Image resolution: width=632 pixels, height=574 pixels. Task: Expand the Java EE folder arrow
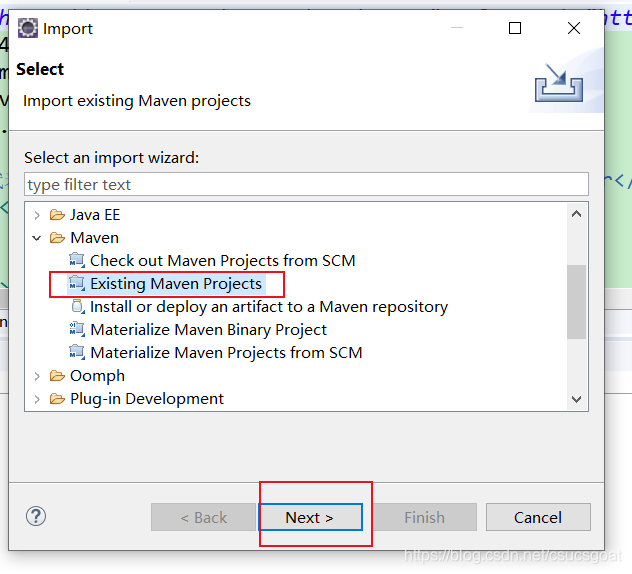click(37, 215)
